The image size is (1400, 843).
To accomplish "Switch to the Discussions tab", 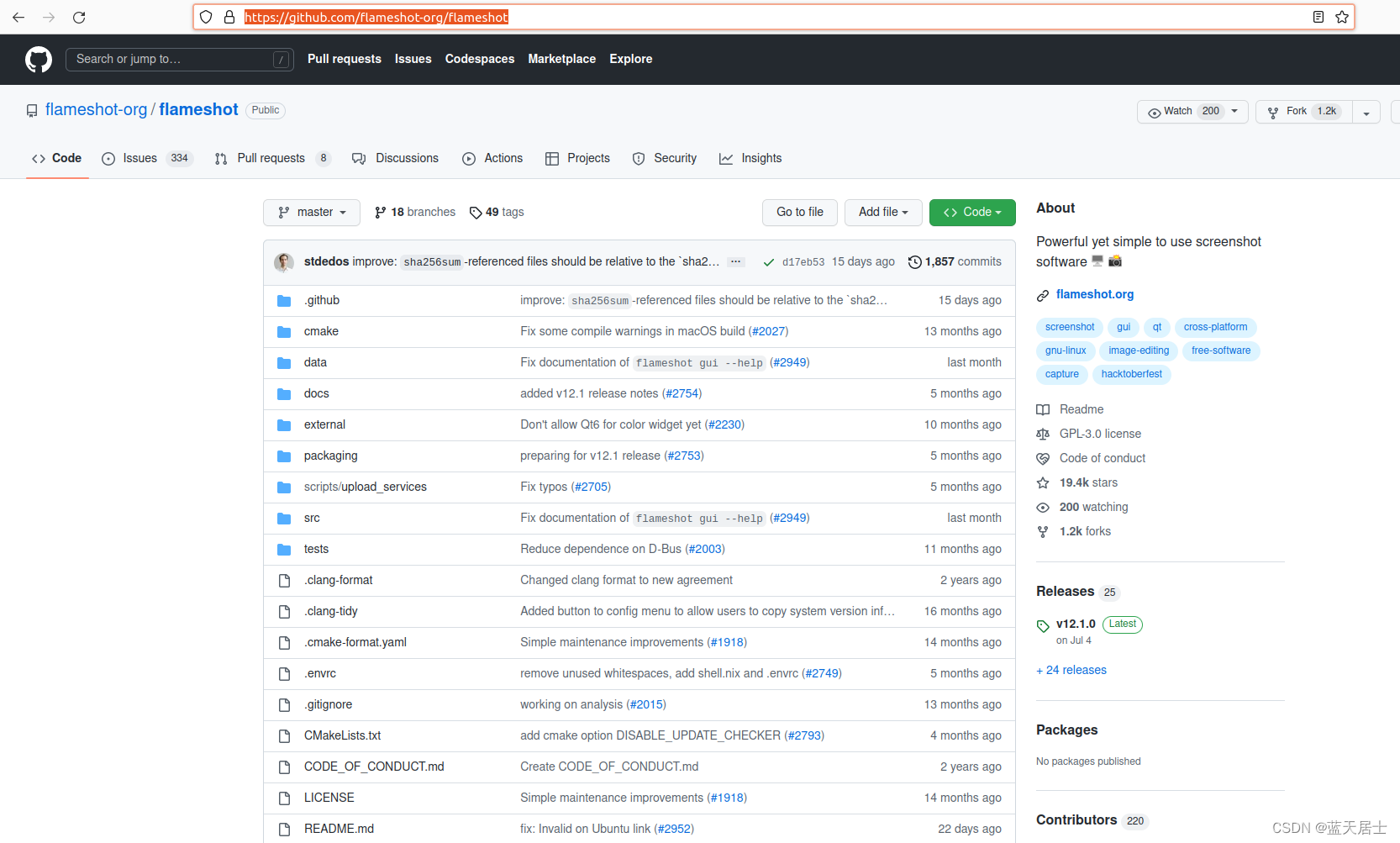I will 396,159.
